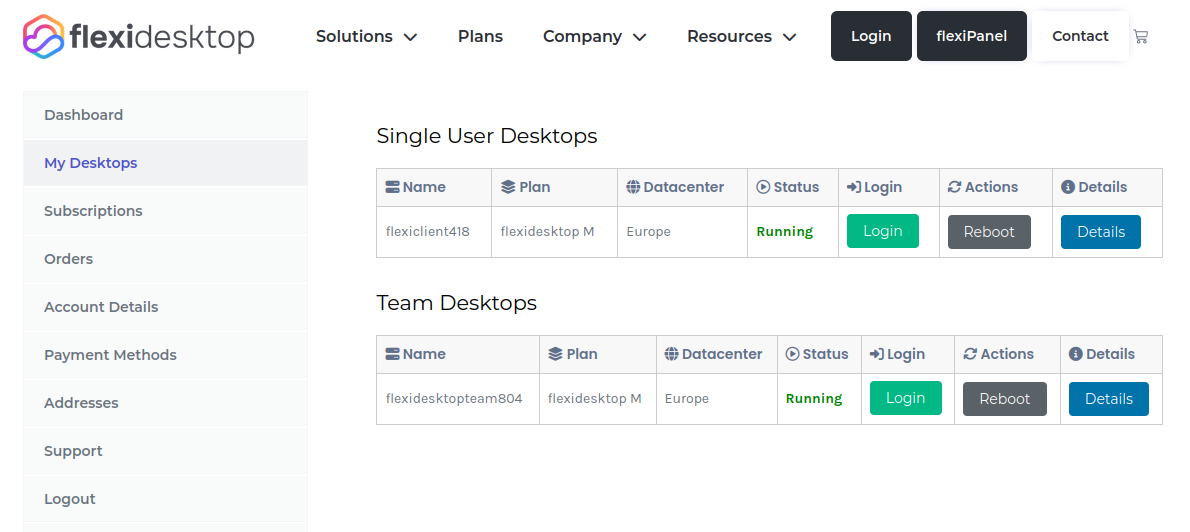The height and width of the screenshot is (532, 1190).
Task: Click the flexidesktop logo icon
Action: click(x=43, y=37)
